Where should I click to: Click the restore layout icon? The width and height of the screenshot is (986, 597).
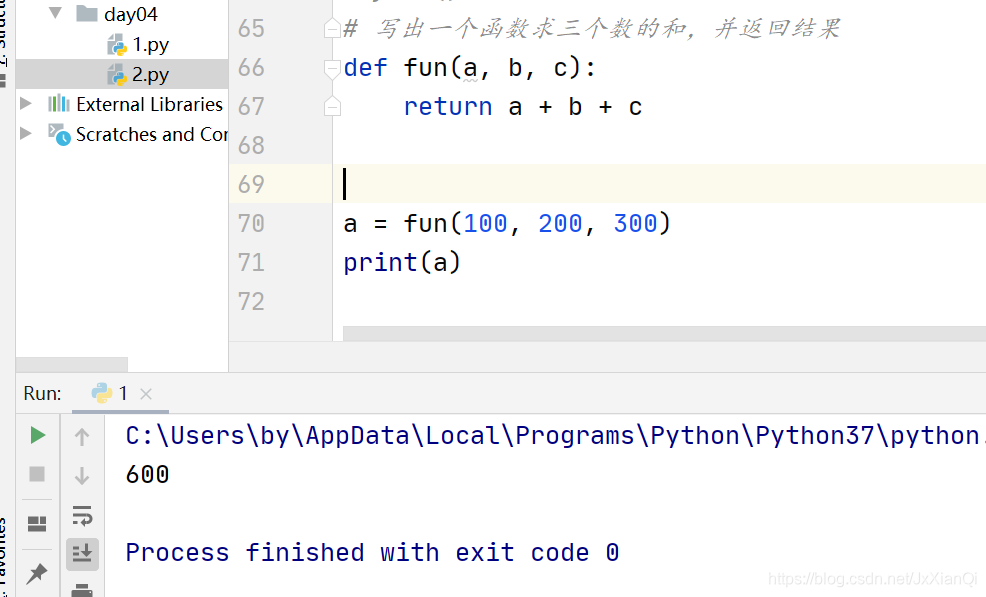click(37, 523)
